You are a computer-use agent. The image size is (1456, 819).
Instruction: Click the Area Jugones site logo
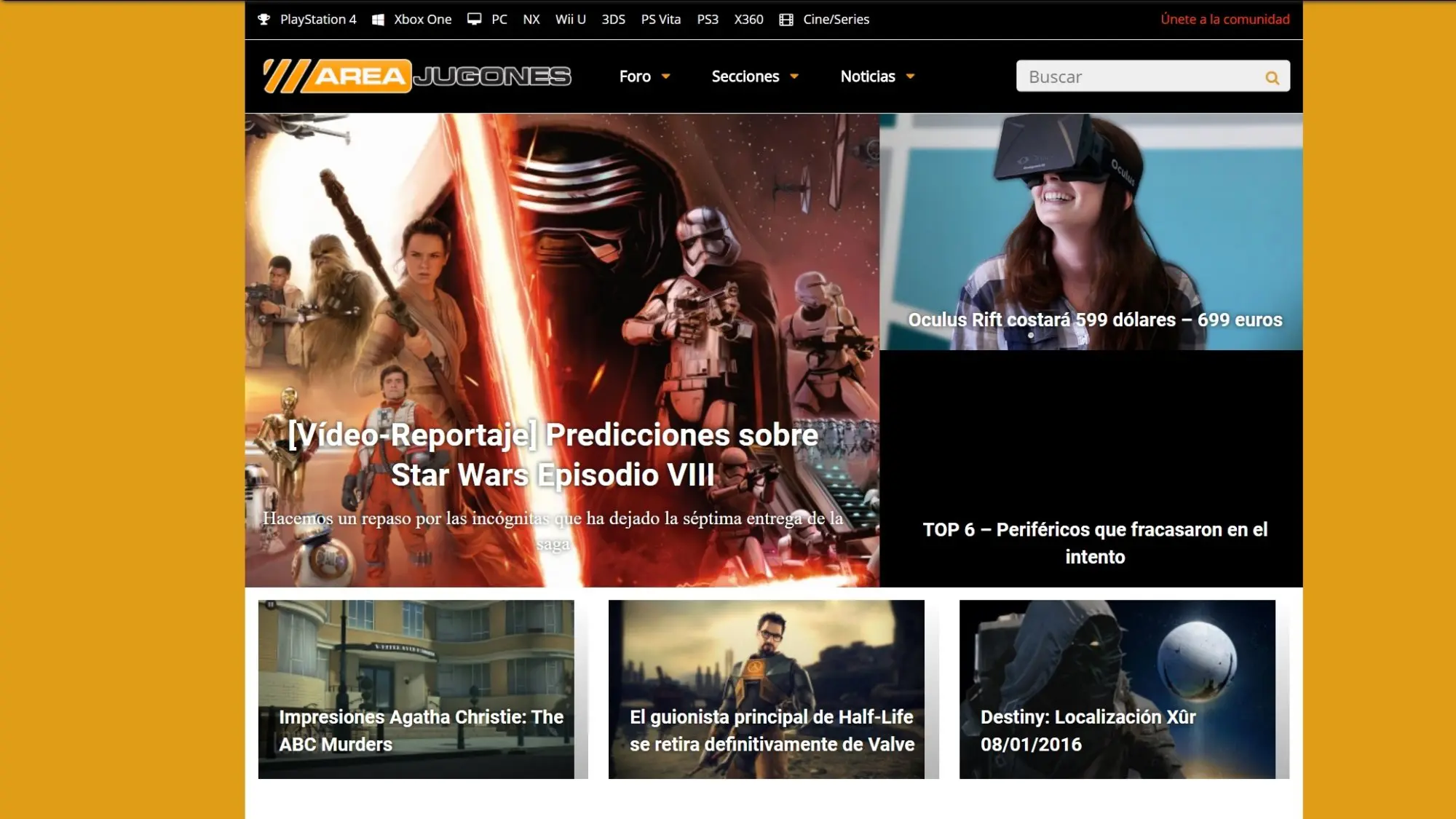pyautogui.click(x=417, y=76)
